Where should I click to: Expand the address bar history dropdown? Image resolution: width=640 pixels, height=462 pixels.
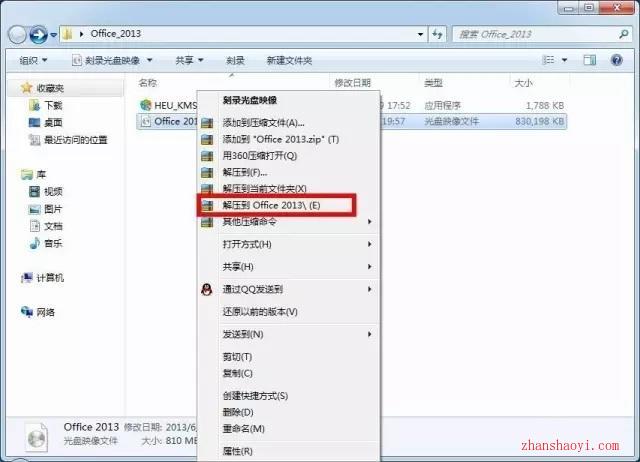tap(420, 34)
